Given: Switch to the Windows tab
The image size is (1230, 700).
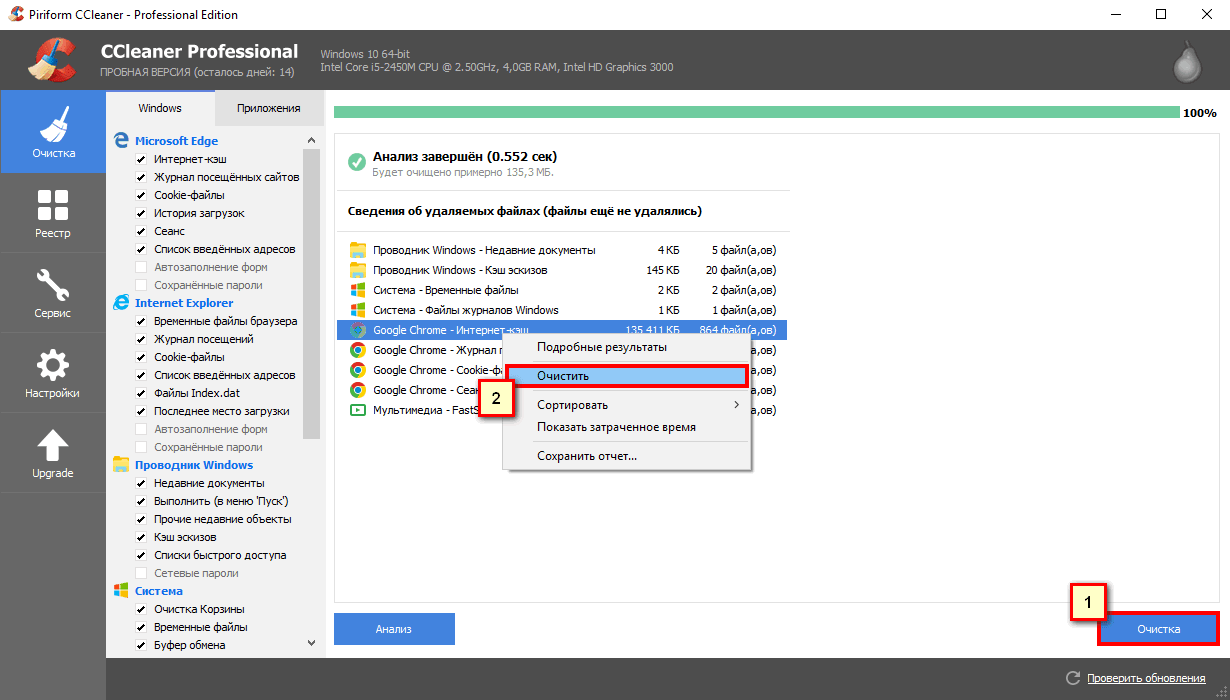Looking at the screenshot, I should [x=160, y=108].
